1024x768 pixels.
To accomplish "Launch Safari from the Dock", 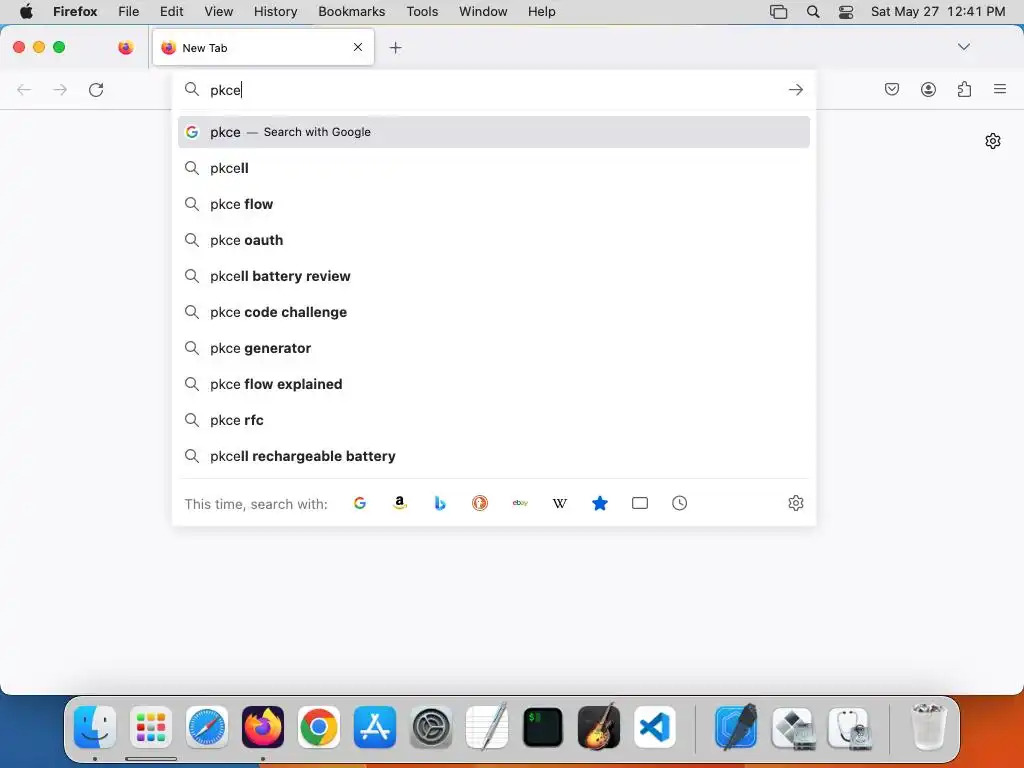I will 207,727.
